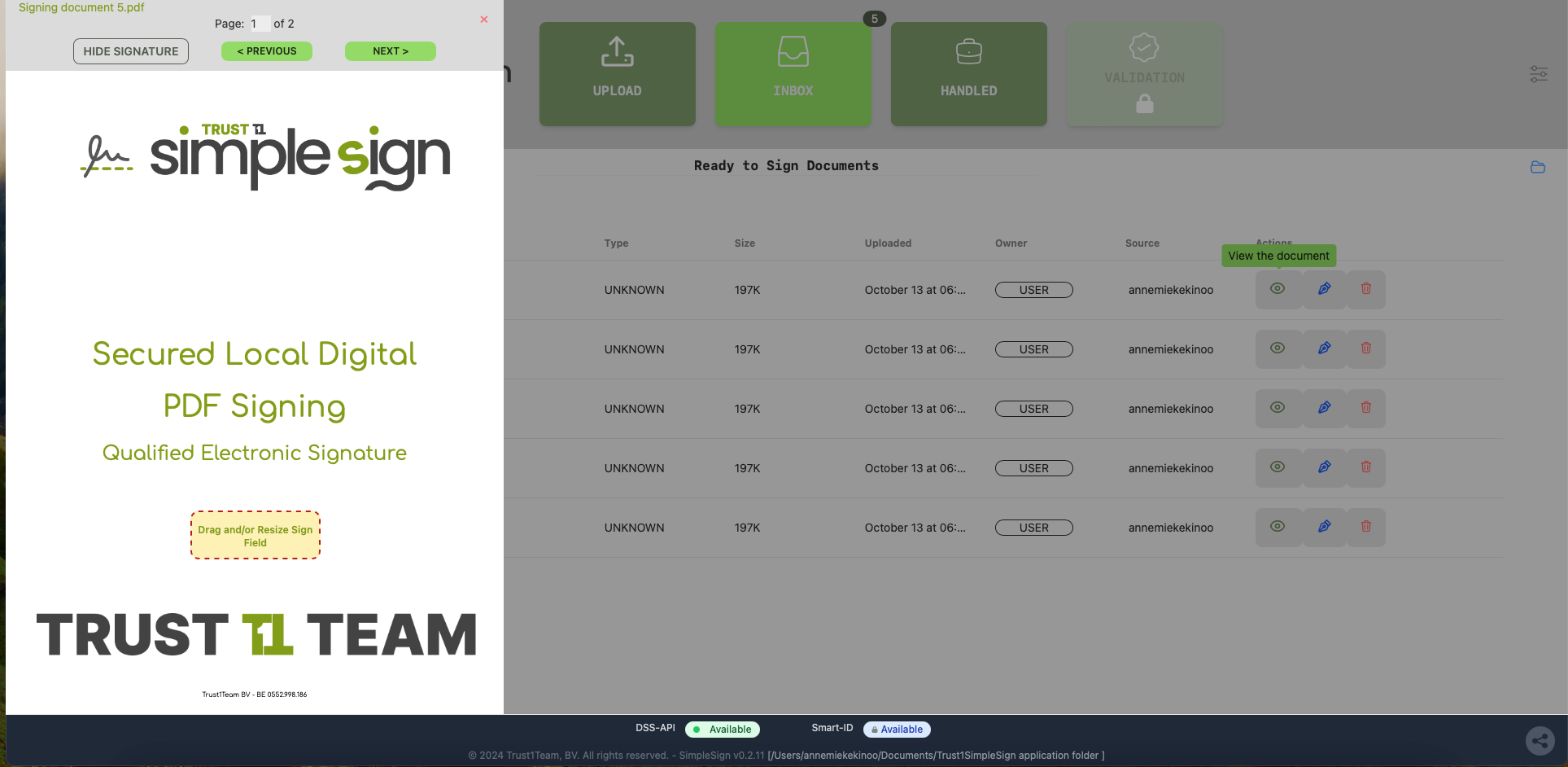View the fifth row's document via eye icon

pos(1278,527)
